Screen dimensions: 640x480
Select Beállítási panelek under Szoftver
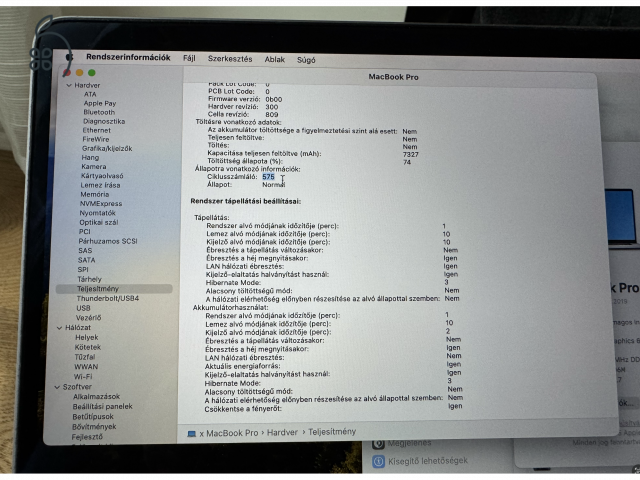click(x=102, y=407)
